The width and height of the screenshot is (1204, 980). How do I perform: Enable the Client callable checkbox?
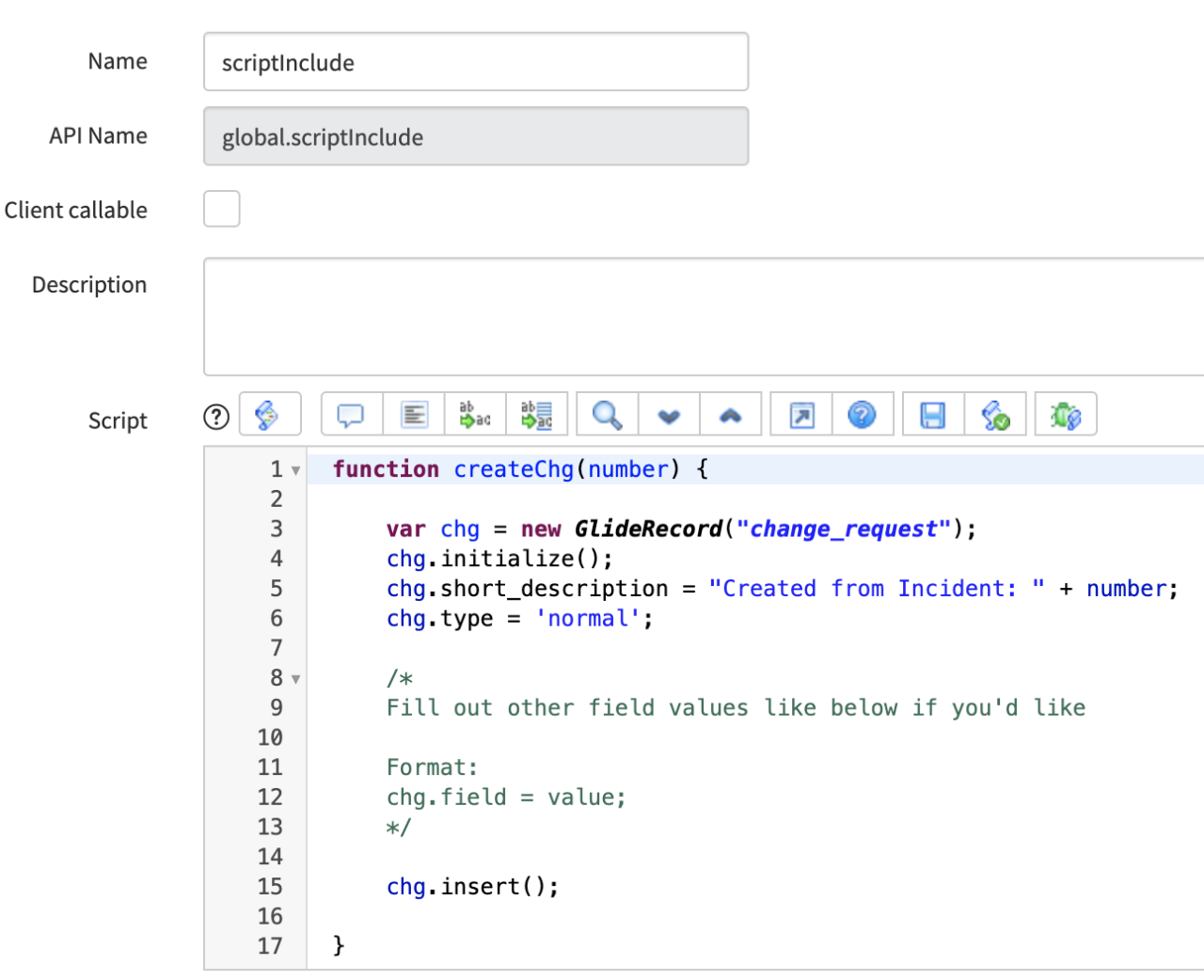point(221,209)
